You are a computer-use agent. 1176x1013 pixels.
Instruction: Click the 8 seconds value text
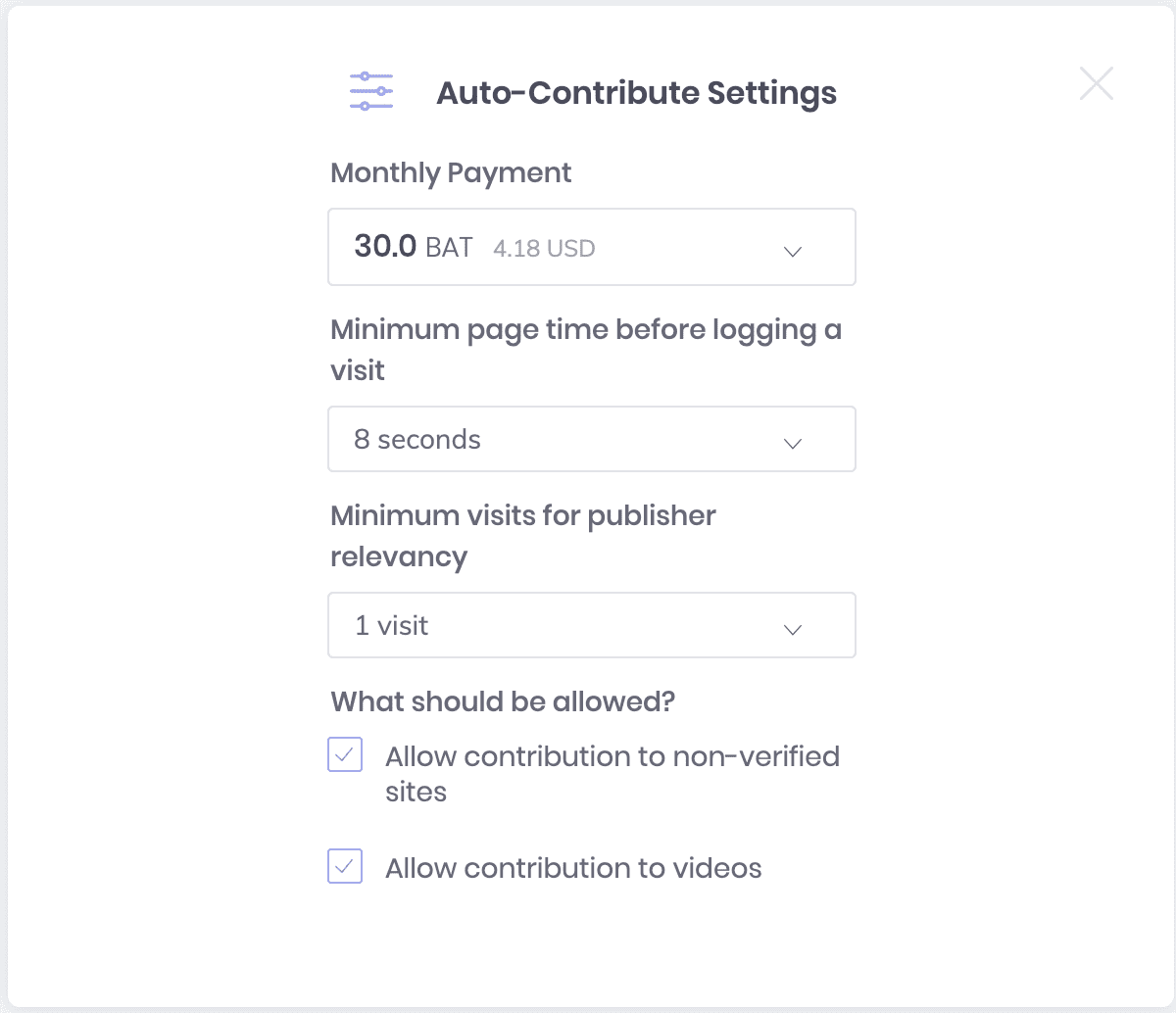click(417, 440)
